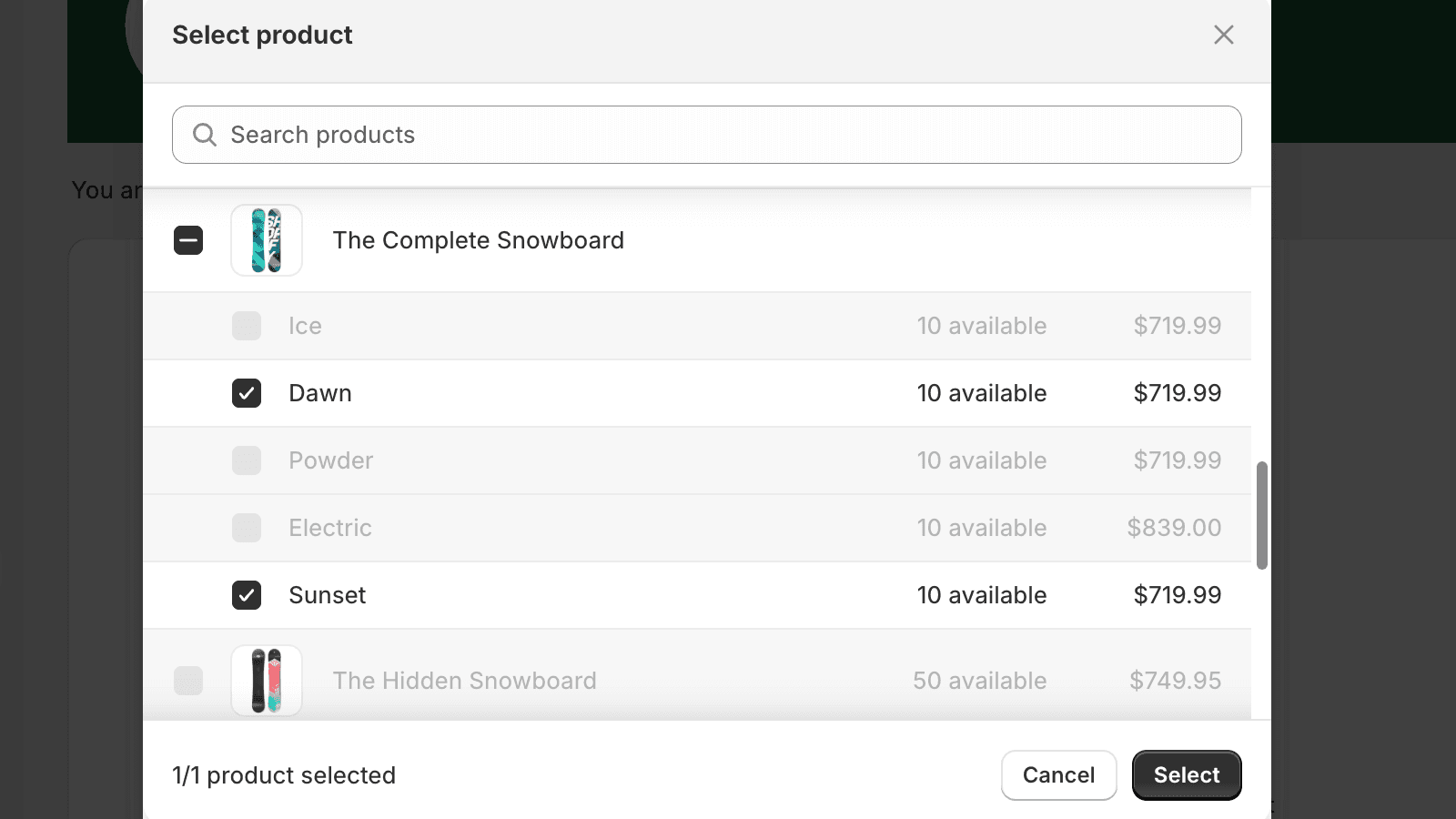
Task: Click The Complete Snowboard indeterminate checkbox
Action: point(188,240)
